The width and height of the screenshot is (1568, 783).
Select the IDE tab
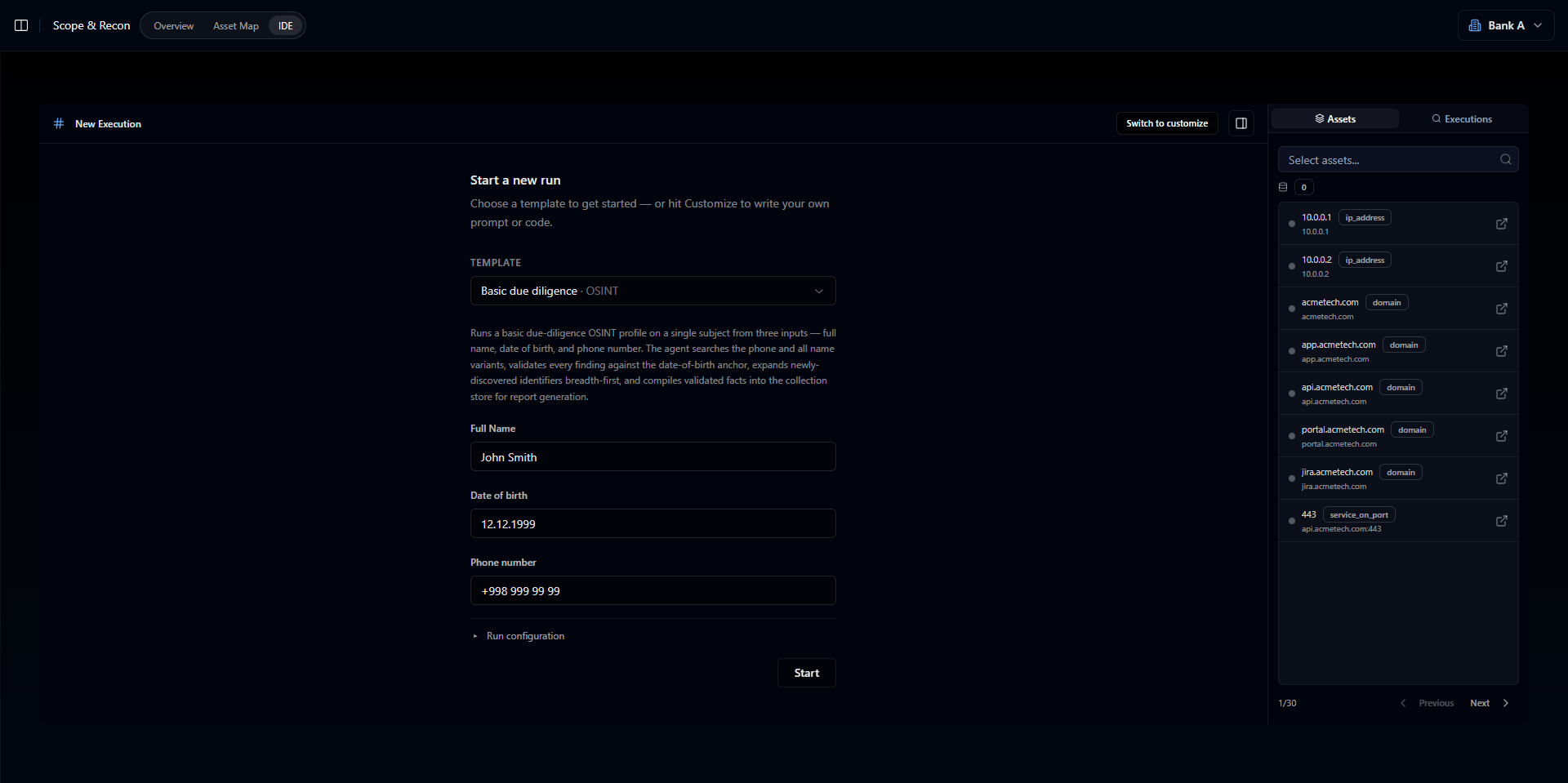(x=286, y=26)
